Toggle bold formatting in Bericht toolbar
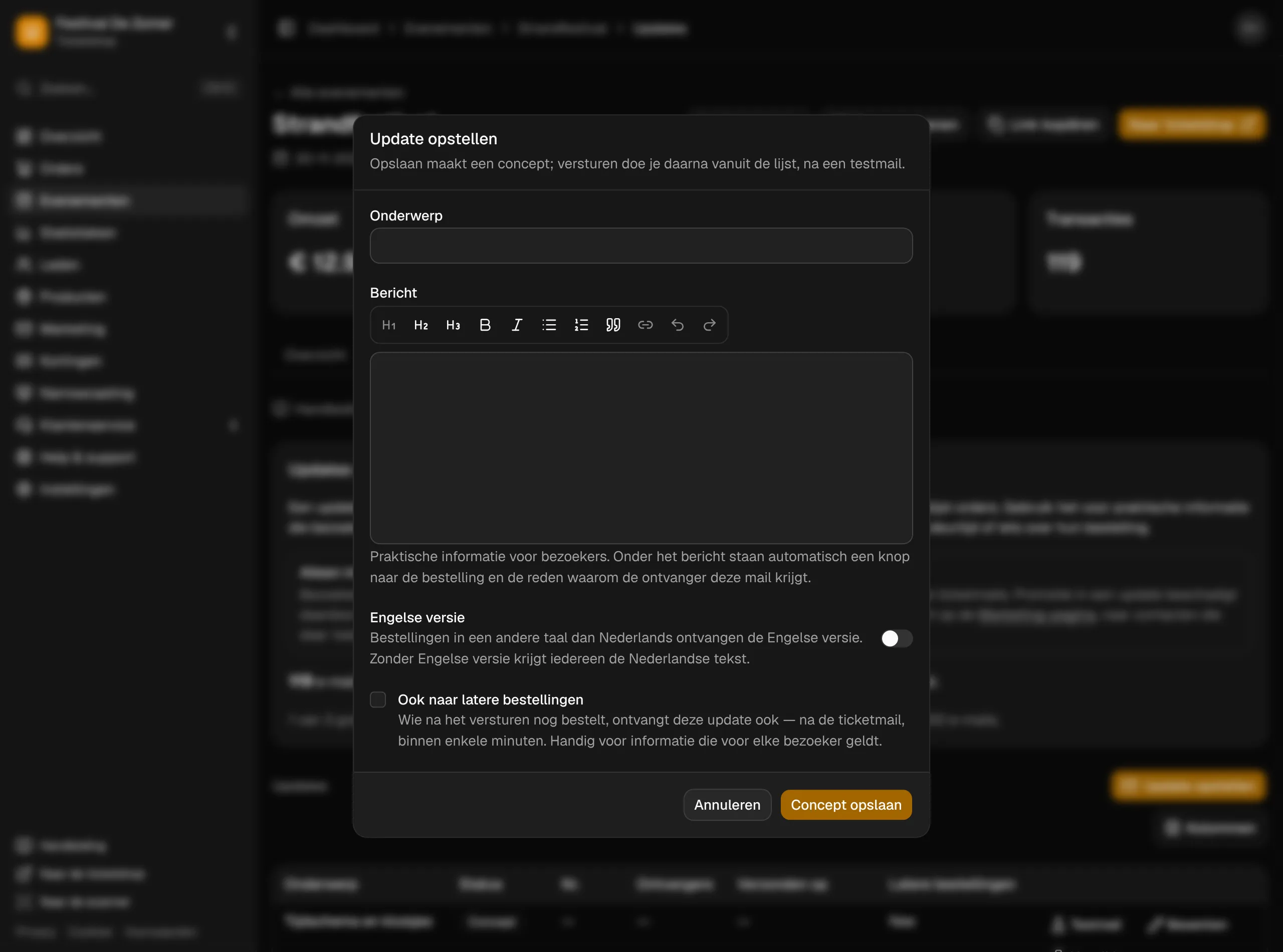This screenshot has width=1283, height=952. coord(485,325)
